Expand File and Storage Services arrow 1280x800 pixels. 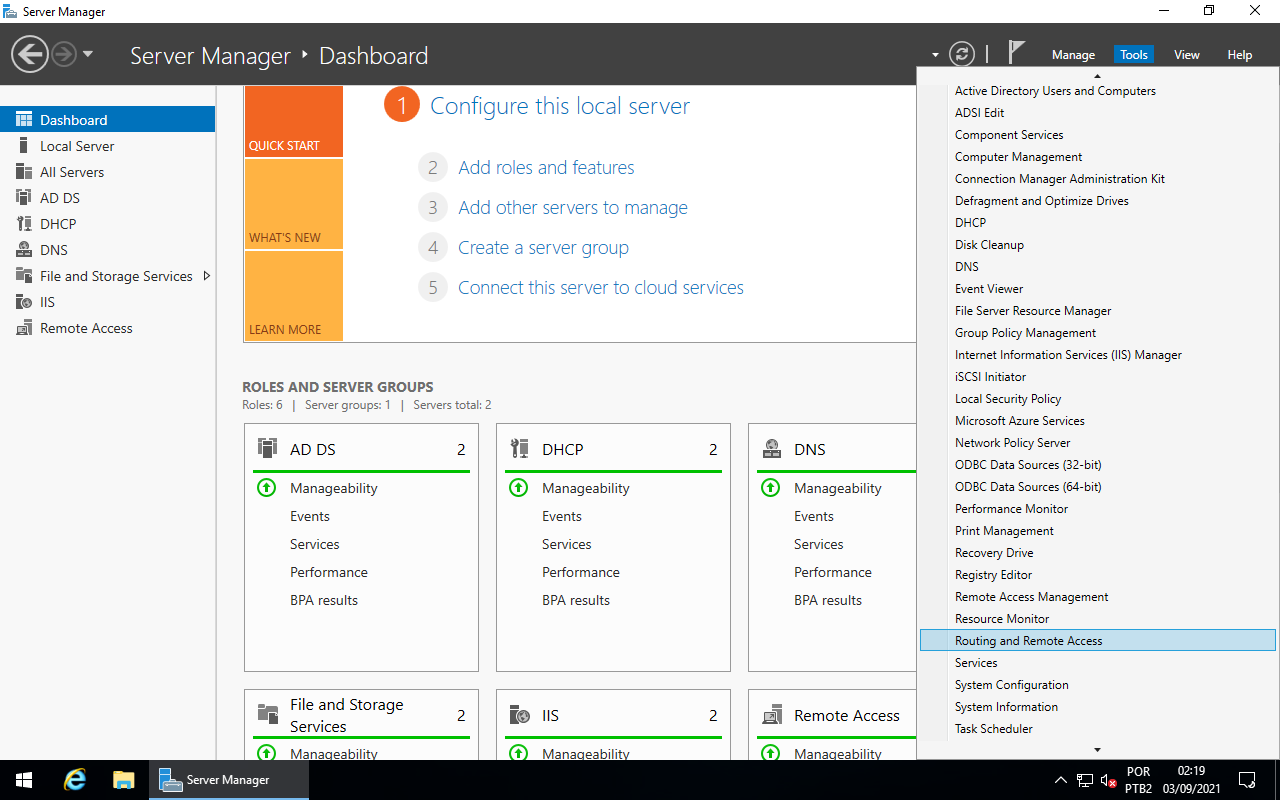click(x=207, y=276)
